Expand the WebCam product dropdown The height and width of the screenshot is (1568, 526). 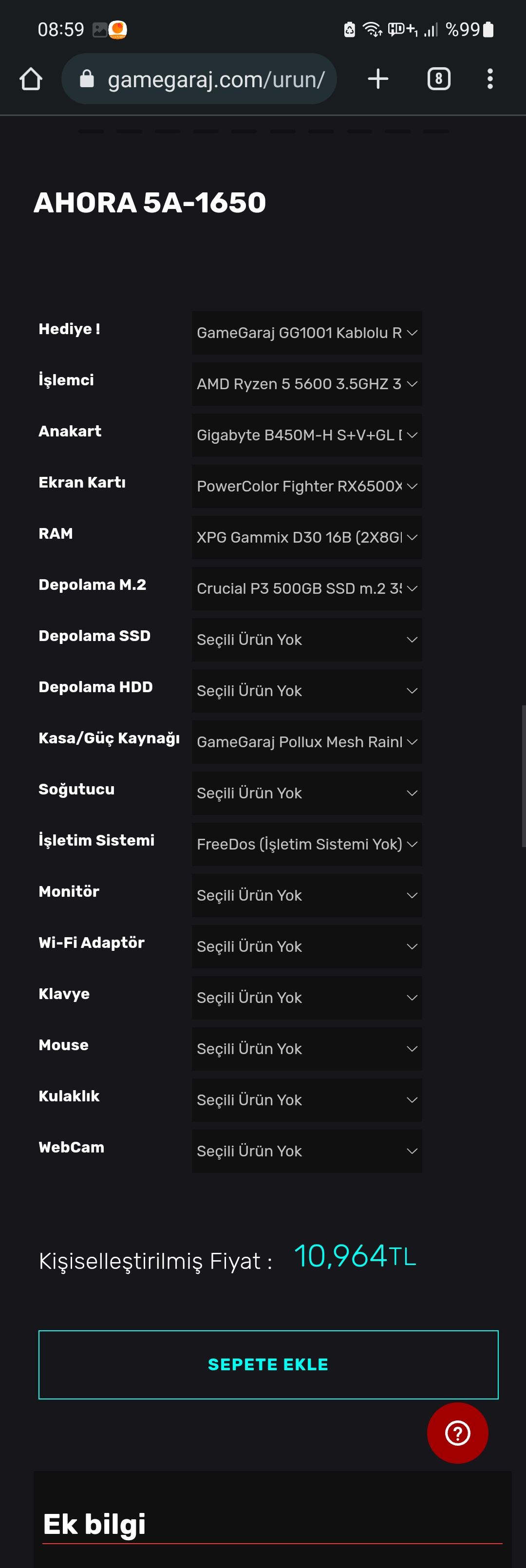306,1151
